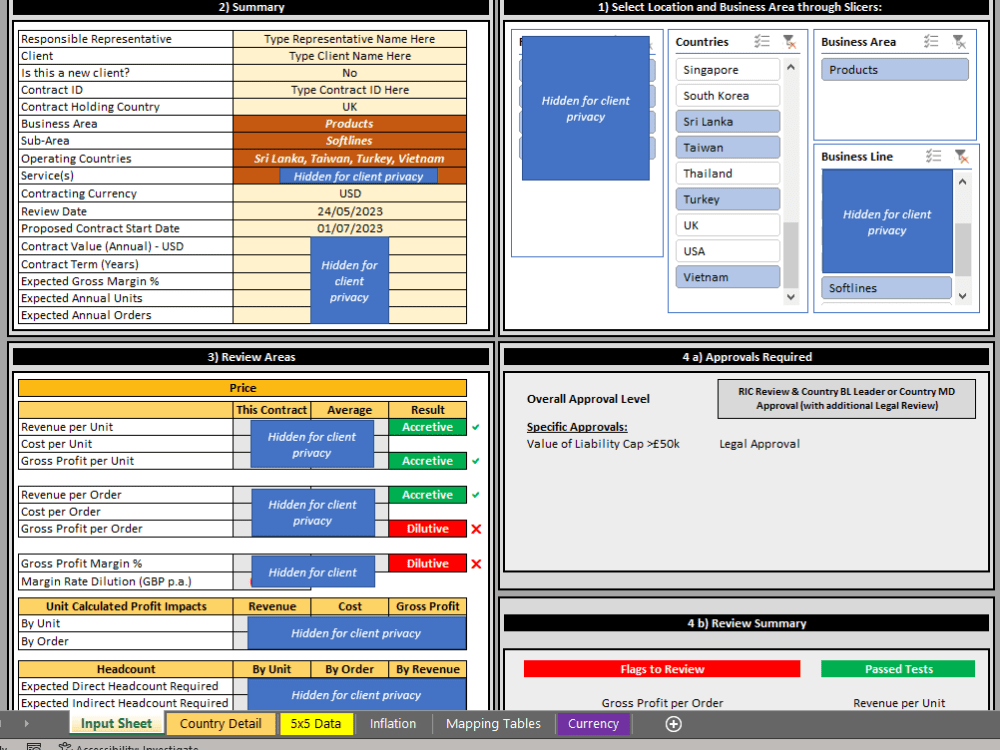This screenshot has width=1000, height=750.
Task: Select Thailand in the Countries slicer
Action: (728, 172)
